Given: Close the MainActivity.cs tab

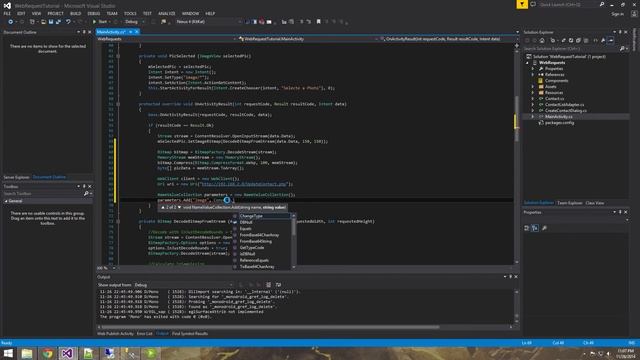Looking at the screenshot, I should (x=137, y=32).
